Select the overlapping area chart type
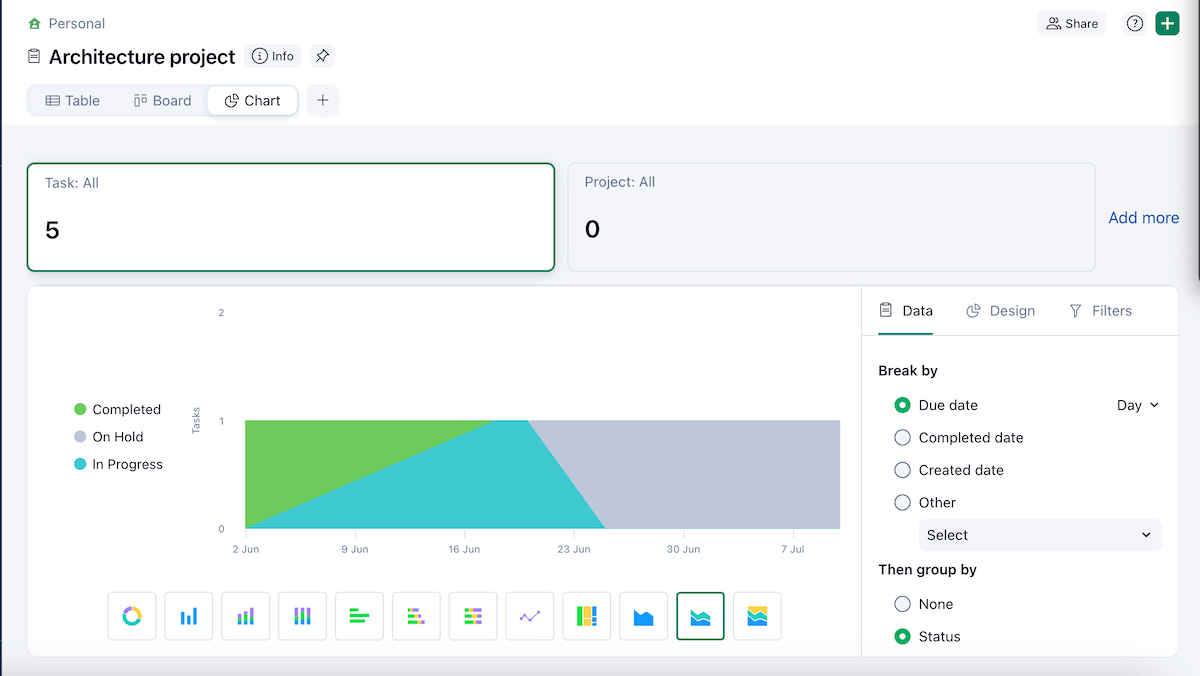This screenshot has width=1200, height=676. [x=758, y=616]
